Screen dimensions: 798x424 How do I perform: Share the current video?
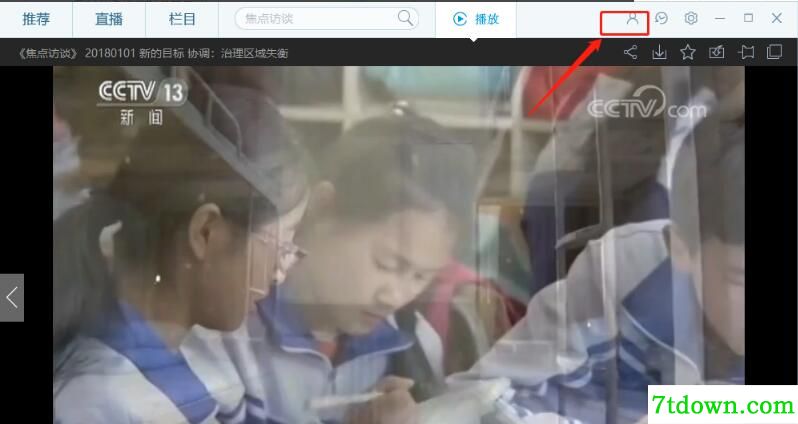tap(631, 52)
